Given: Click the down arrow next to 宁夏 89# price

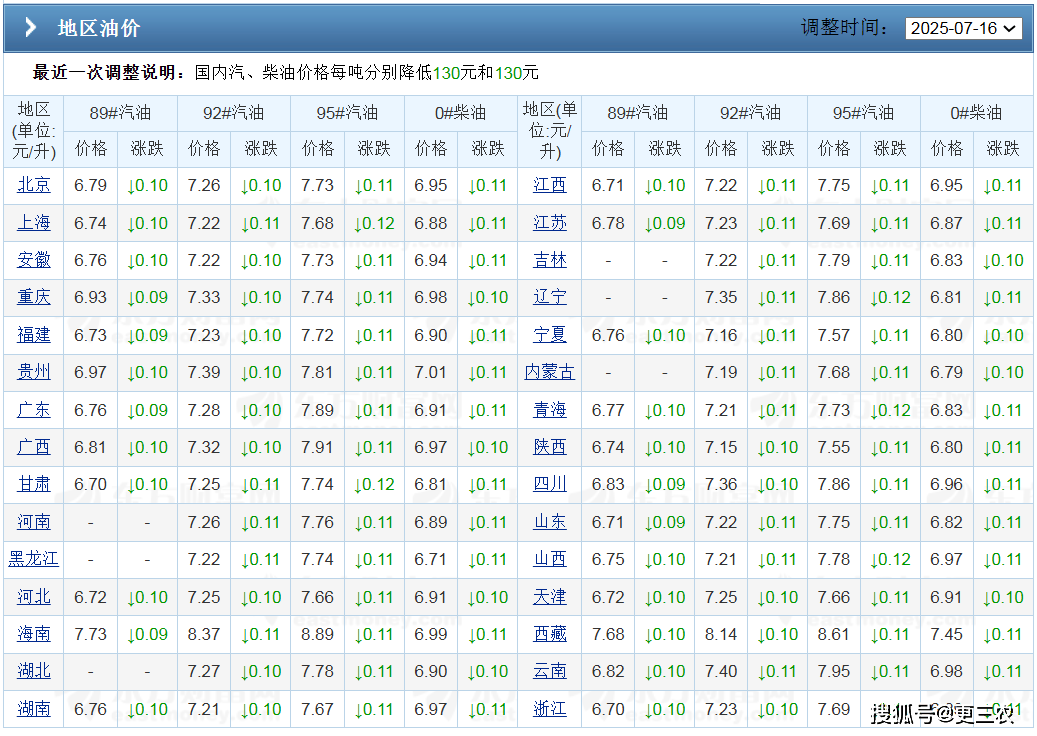Looking at the screenshot, I should tap(664, 334).
